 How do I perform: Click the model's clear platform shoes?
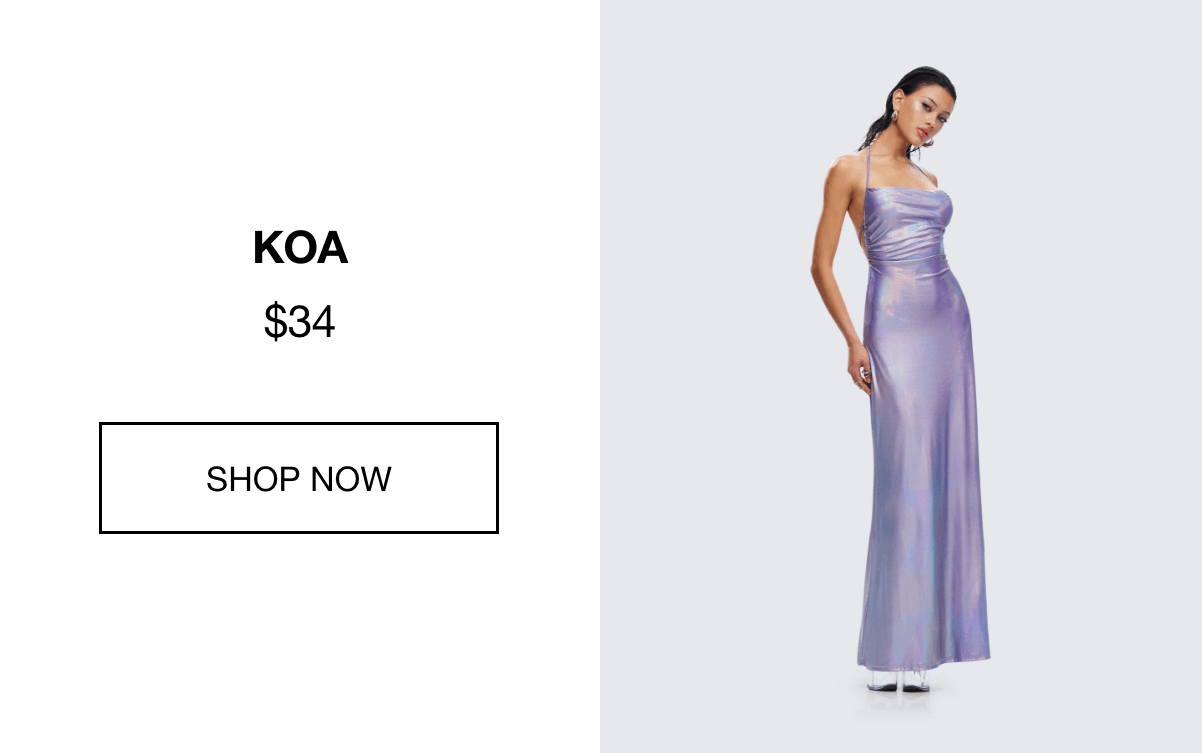click(899, 680)
